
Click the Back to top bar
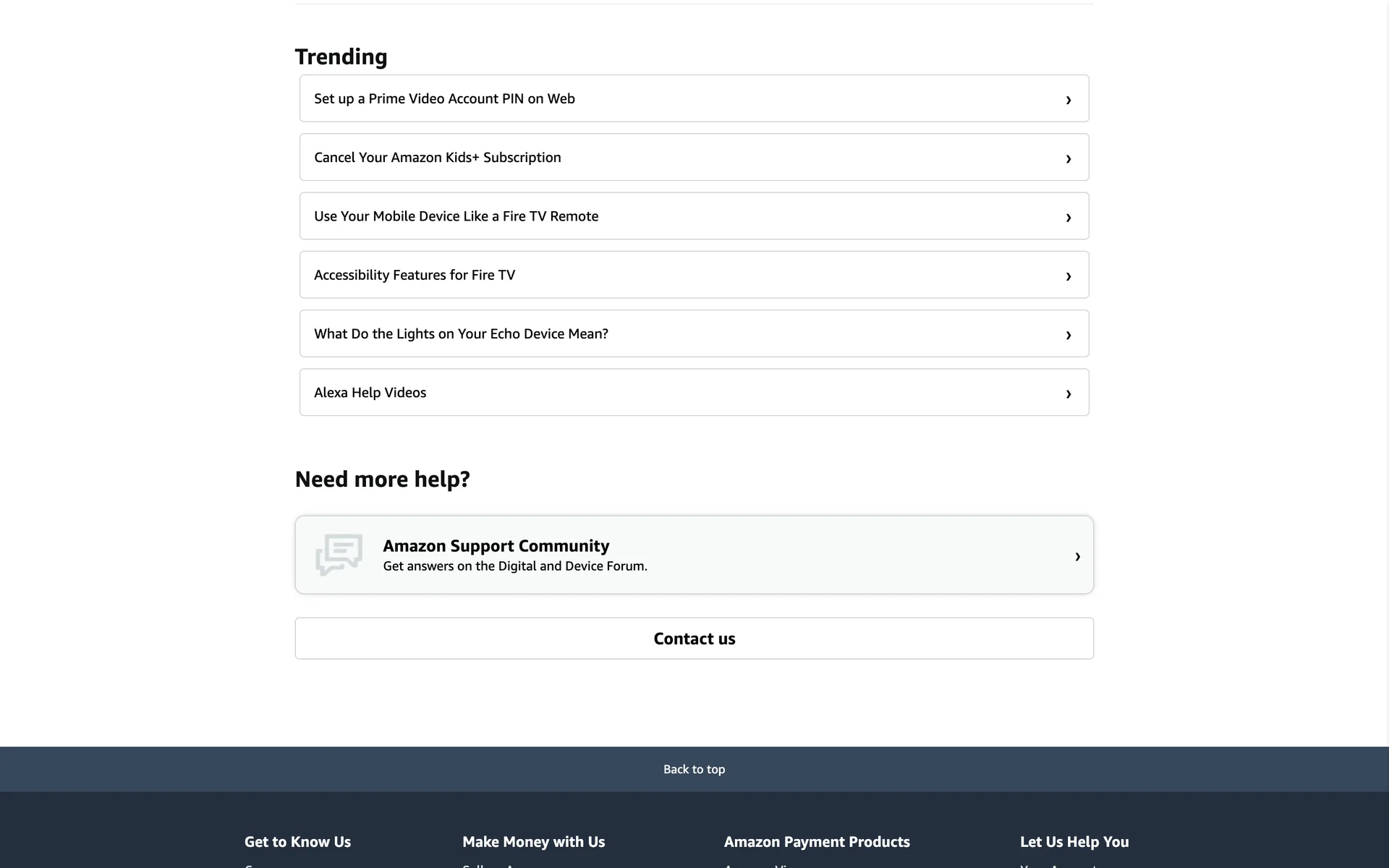pyautogui.click(x=694, y=769)
